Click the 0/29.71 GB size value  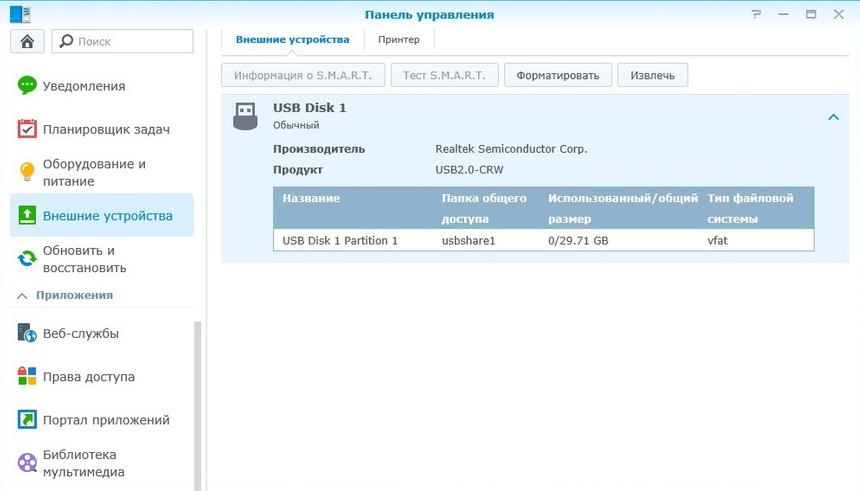578,240
